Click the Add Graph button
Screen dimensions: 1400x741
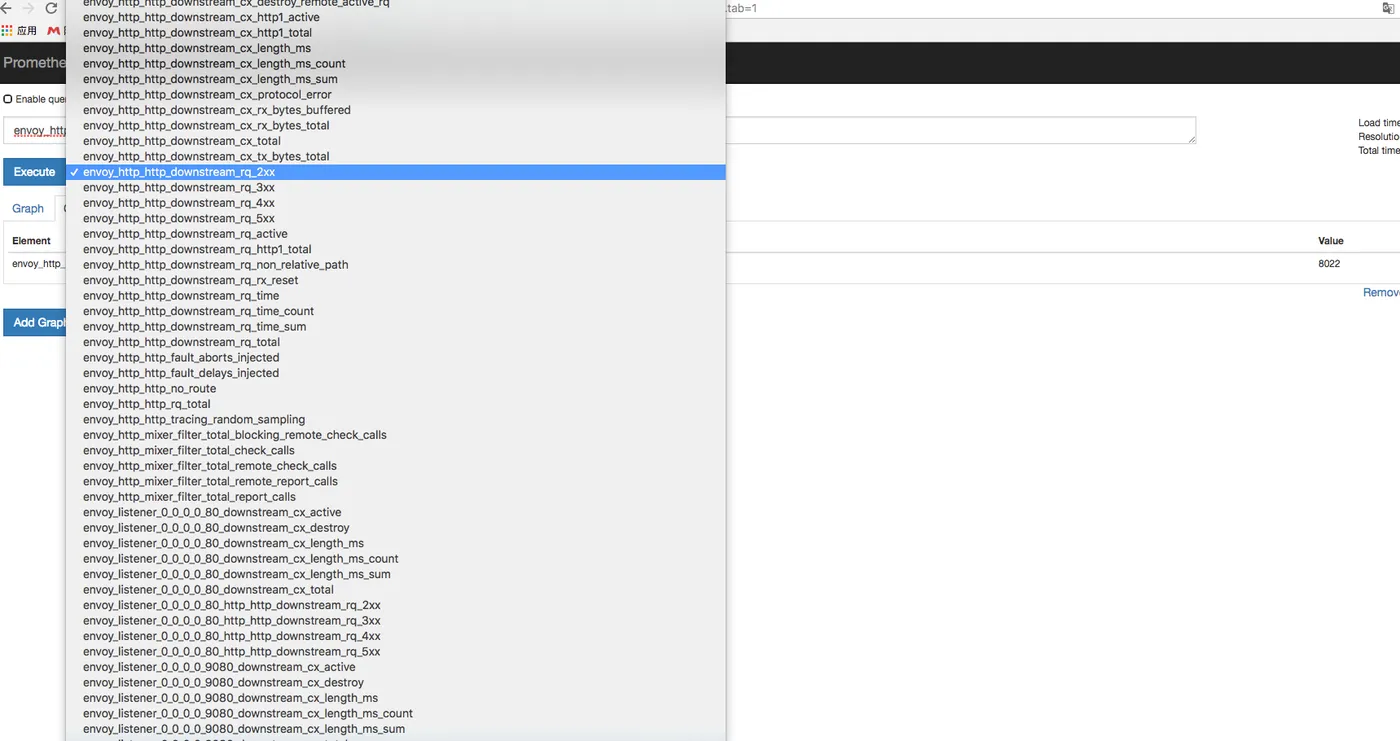[35, 322]
